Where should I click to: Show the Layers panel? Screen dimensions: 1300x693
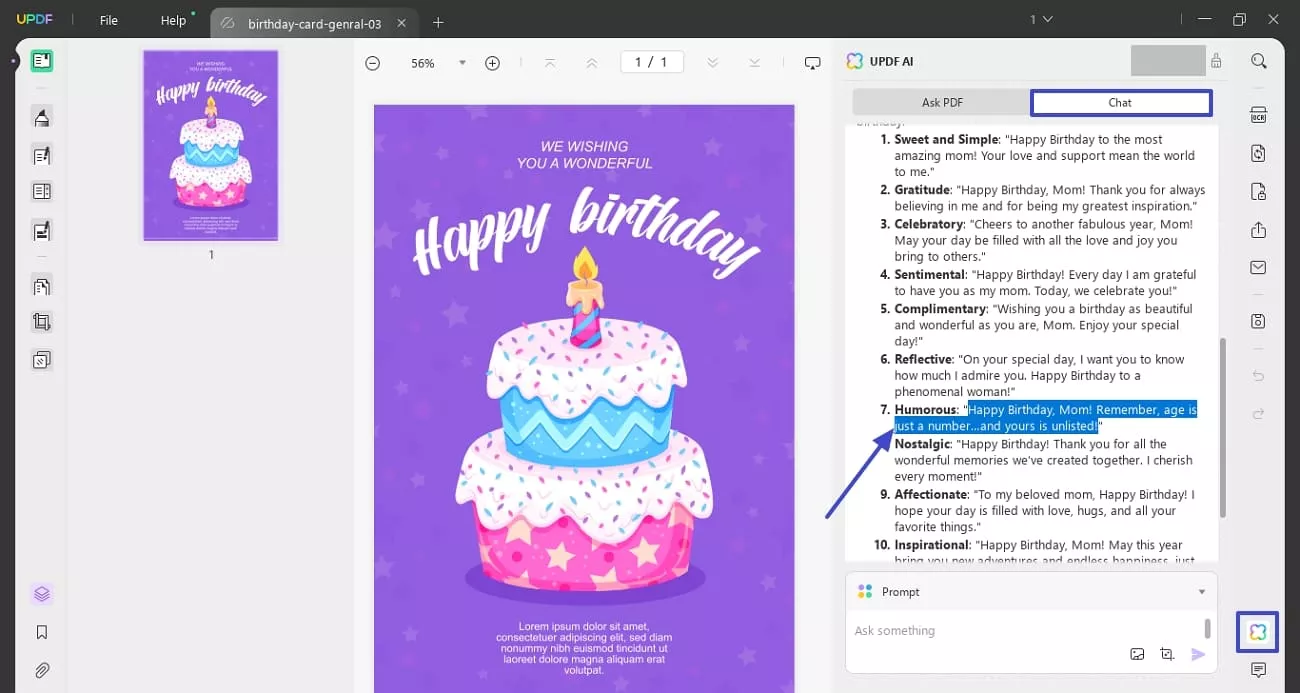(41, 594)
